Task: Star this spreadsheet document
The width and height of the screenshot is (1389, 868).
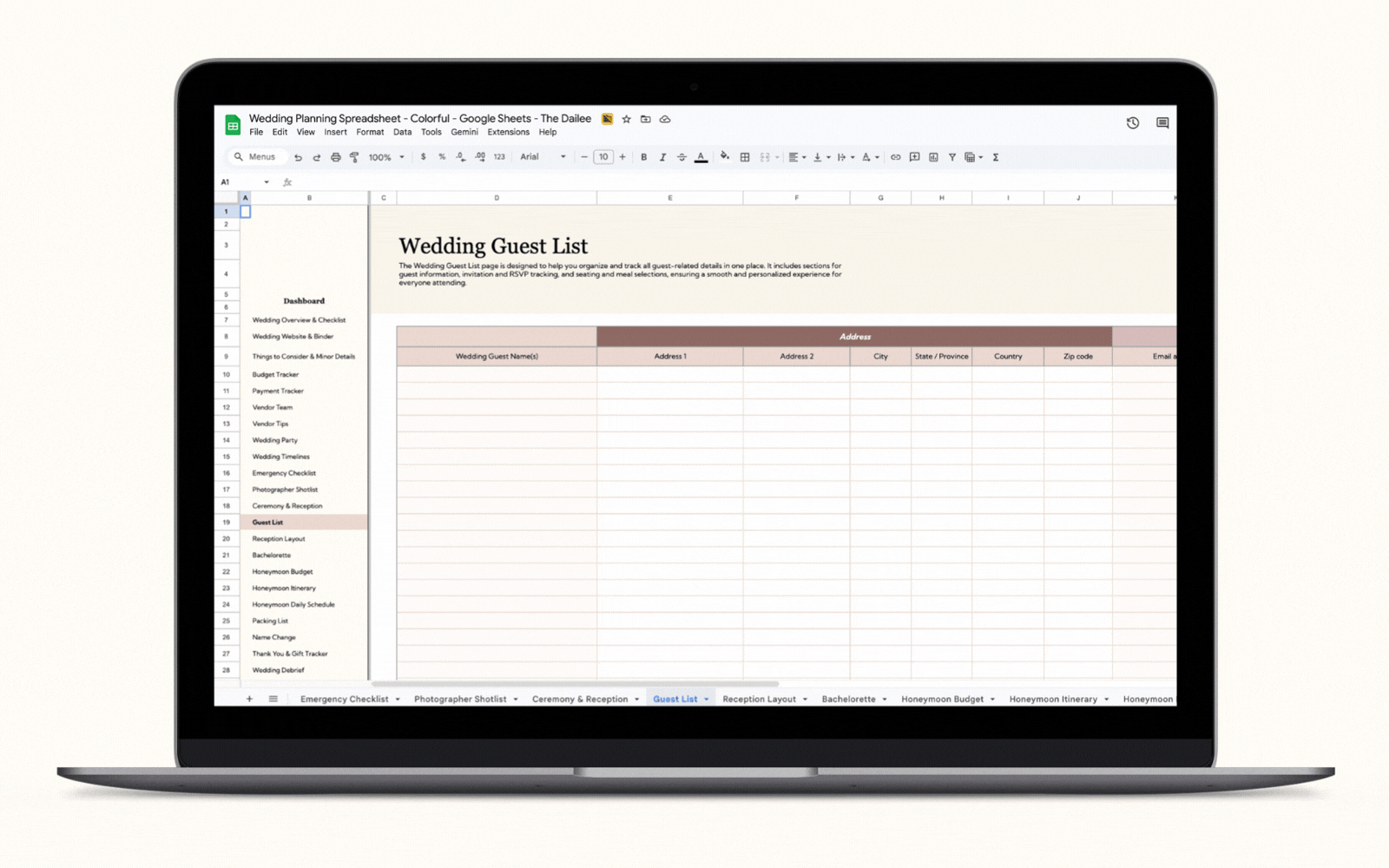Action: (x=627, y=119)
